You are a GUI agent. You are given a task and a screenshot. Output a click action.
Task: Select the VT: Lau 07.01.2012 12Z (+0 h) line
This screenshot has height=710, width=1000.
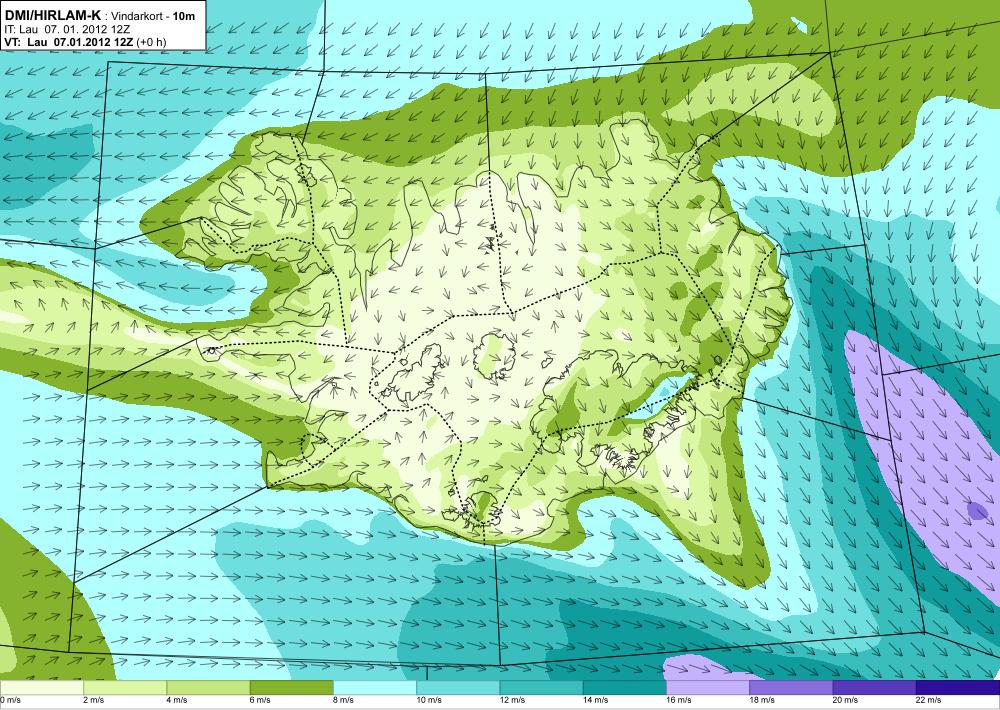85,41
